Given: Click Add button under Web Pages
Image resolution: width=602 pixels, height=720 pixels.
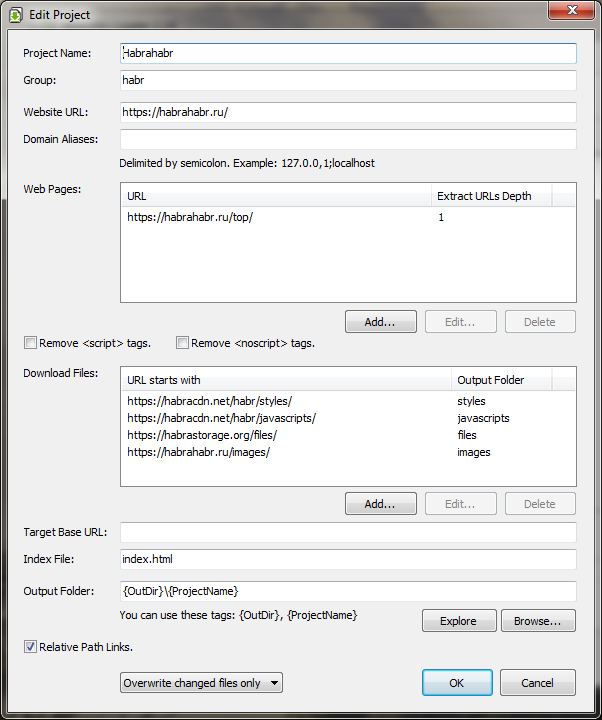Looking at the screenshot, I should point(380,321).
